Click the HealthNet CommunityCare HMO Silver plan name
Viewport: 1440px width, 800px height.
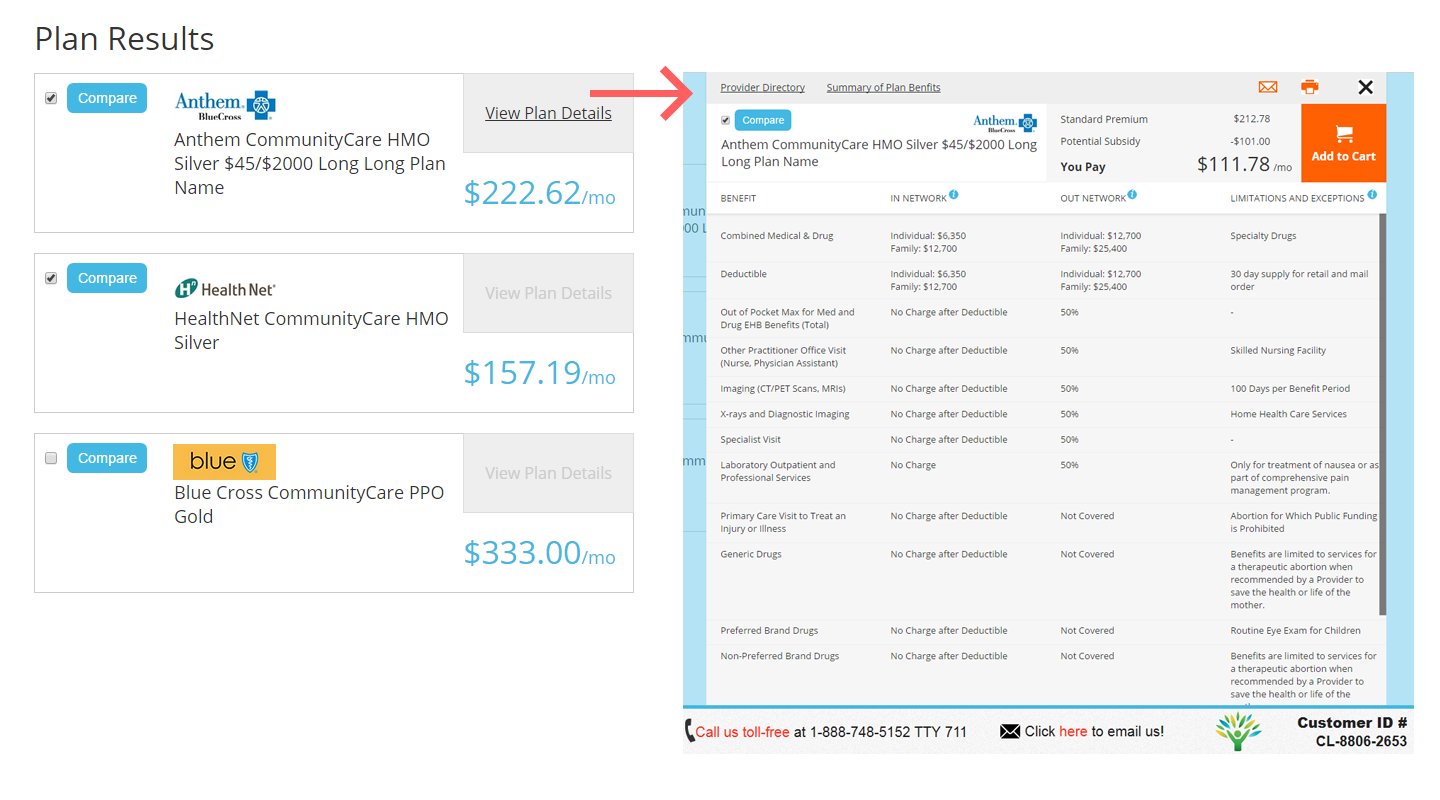(311, 330)
